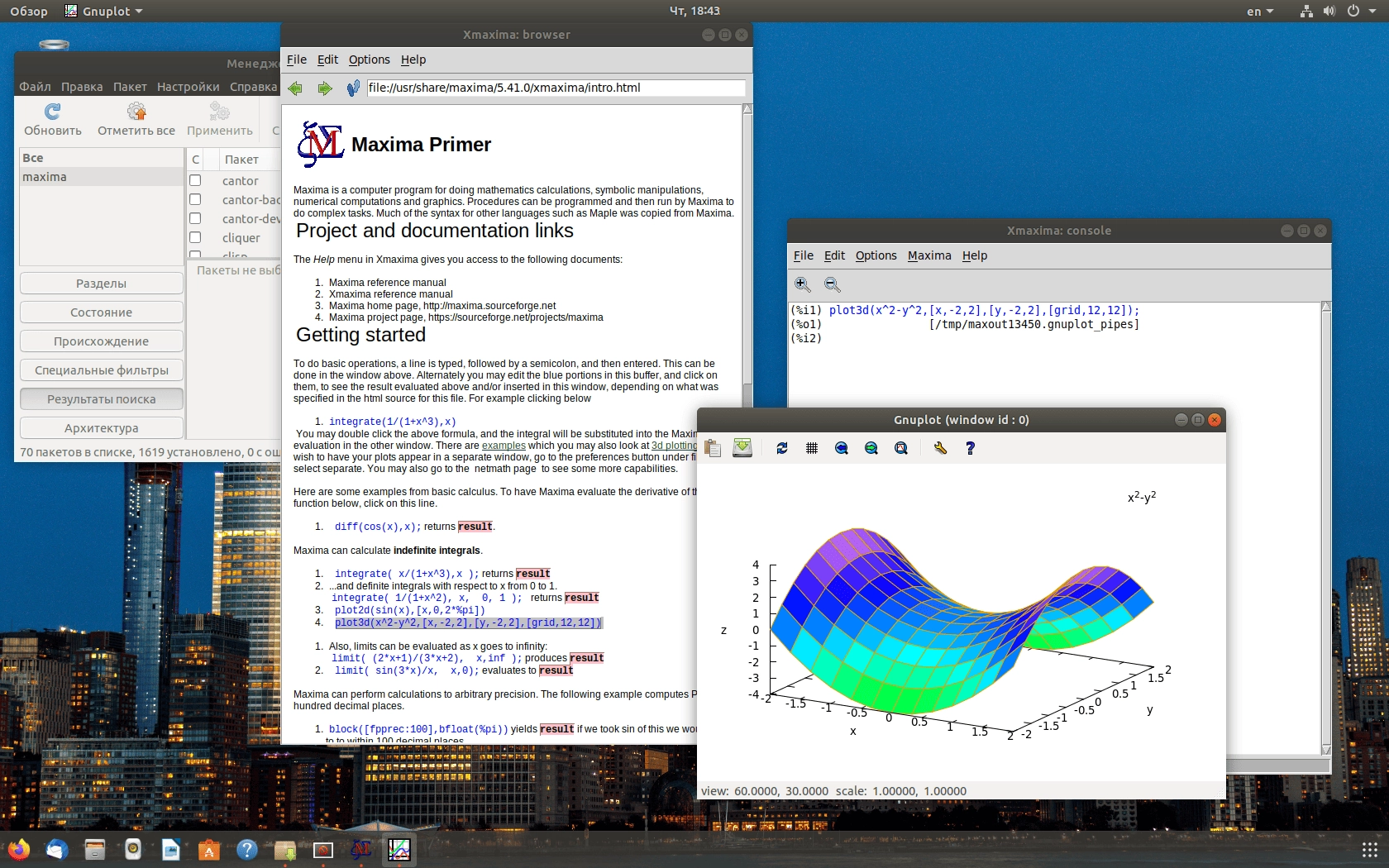Click the Специальные фильтры button
The width and height of the screenshot is (1389, 868).
tap(101, 370)
